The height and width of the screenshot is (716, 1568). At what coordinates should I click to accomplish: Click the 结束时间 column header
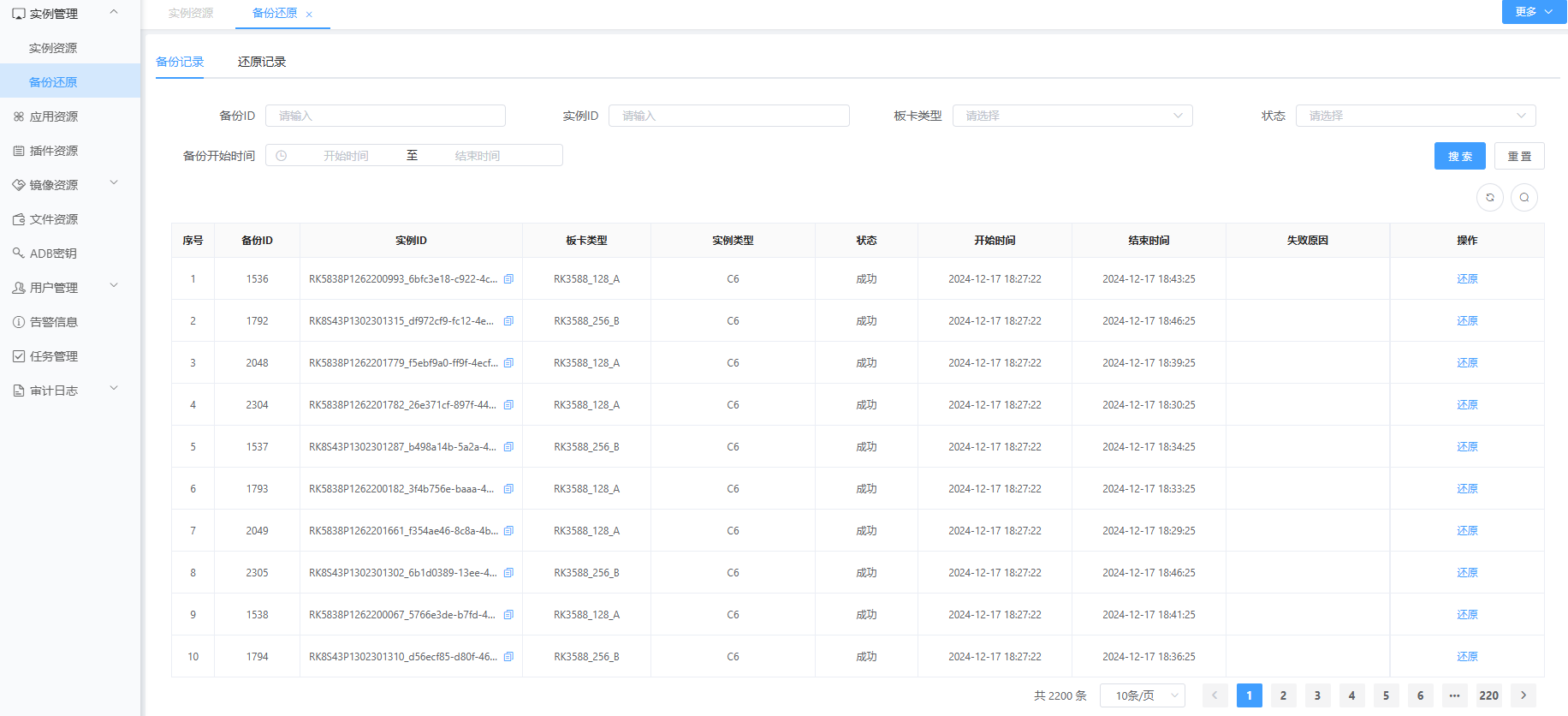[1149, 241]
